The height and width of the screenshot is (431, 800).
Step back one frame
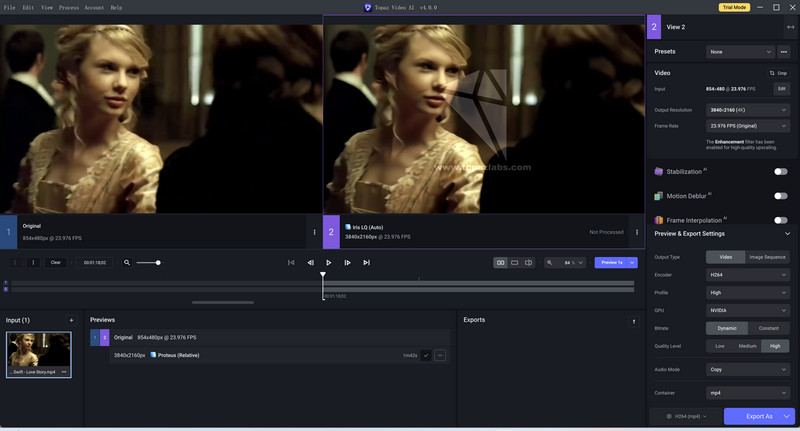pyautogui.click(x=310, y=263)
